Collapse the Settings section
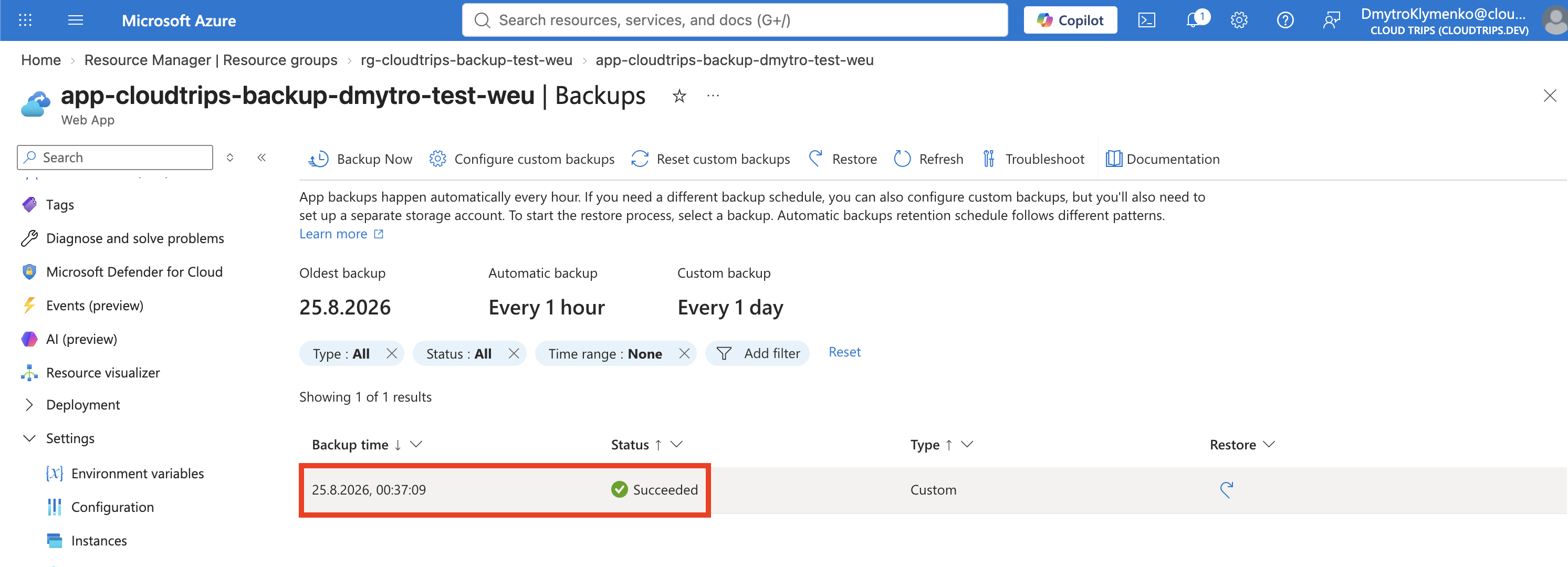1568x567 pixels. pos(29,438)
